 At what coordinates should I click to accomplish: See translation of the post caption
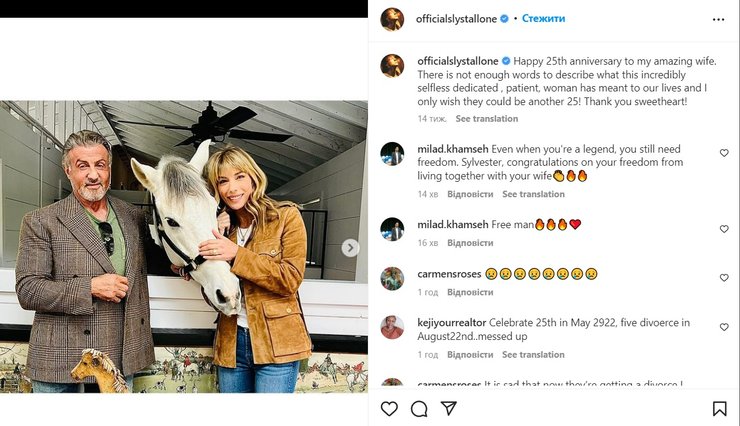(x=486, y=119)
